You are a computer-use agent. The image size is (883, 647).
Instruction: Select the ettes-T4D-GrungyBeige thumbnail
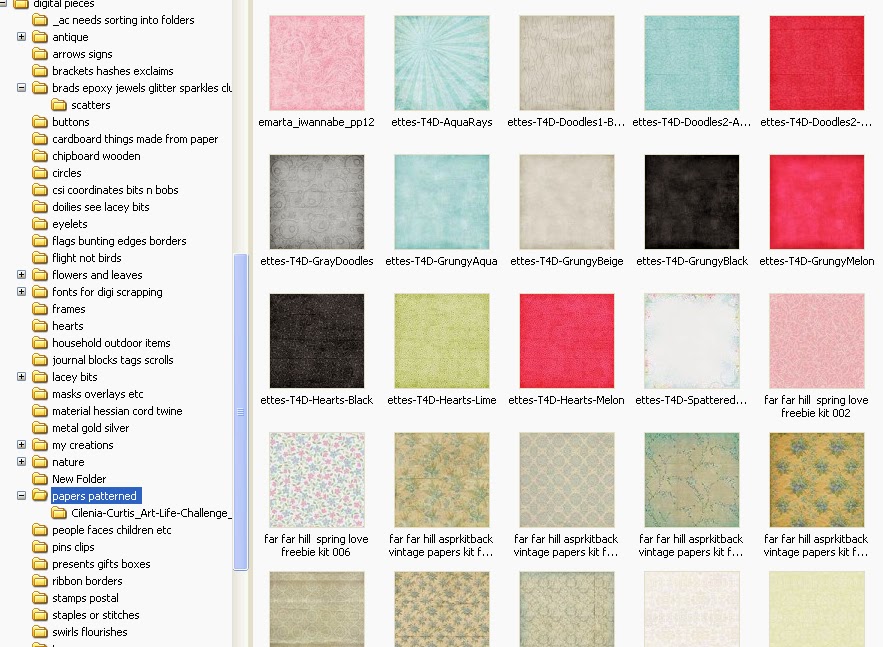click(x=567, y=202)
